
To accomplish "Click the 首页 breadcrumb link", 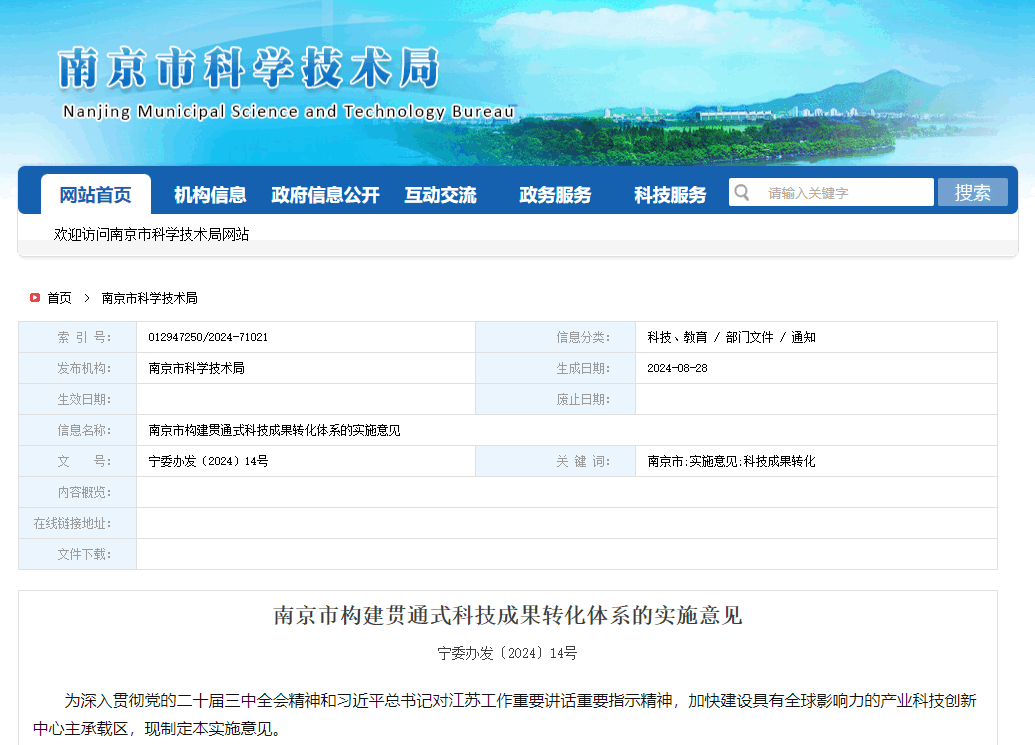I will click(x=59, y=298).
